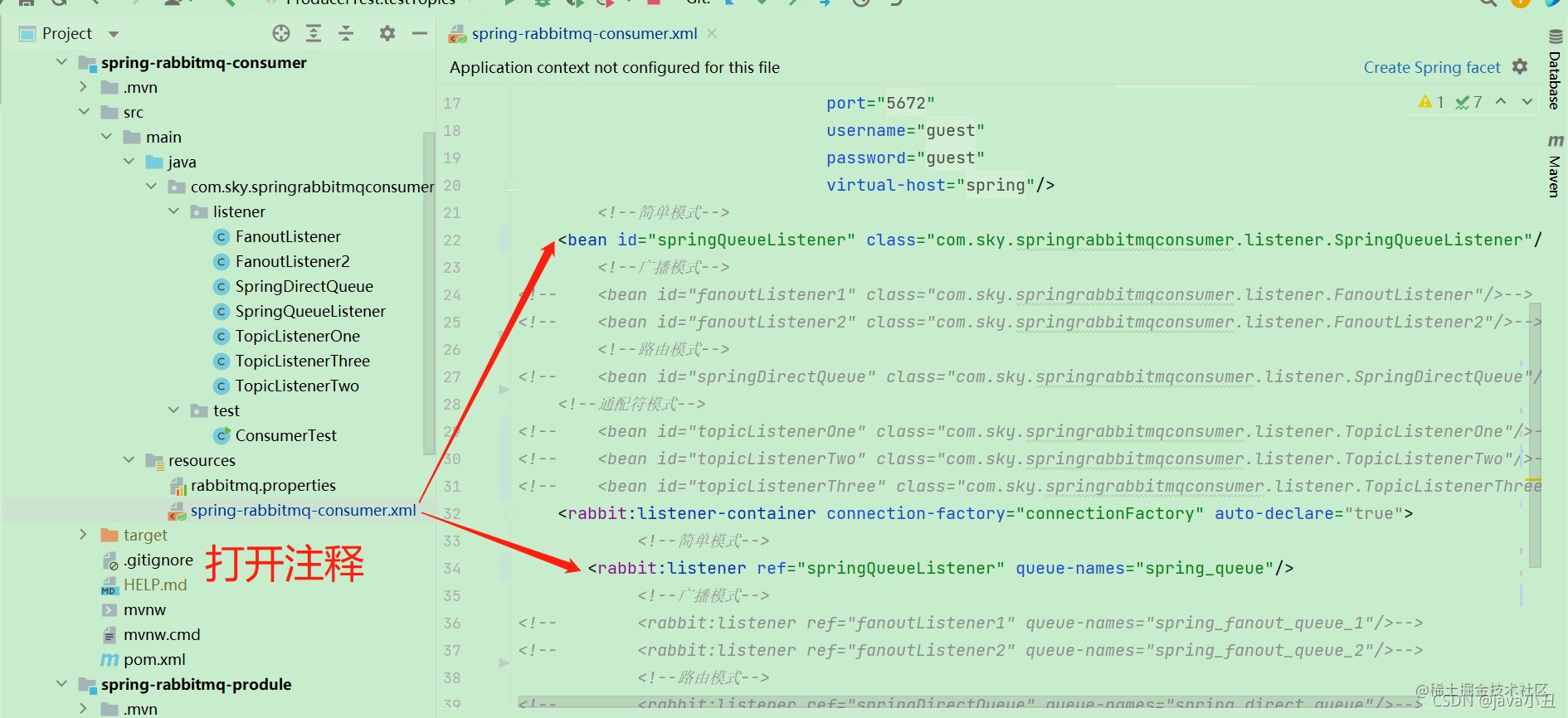Switch to spring-rabbitmq-consumer.xml editor tab

[584, 33]
